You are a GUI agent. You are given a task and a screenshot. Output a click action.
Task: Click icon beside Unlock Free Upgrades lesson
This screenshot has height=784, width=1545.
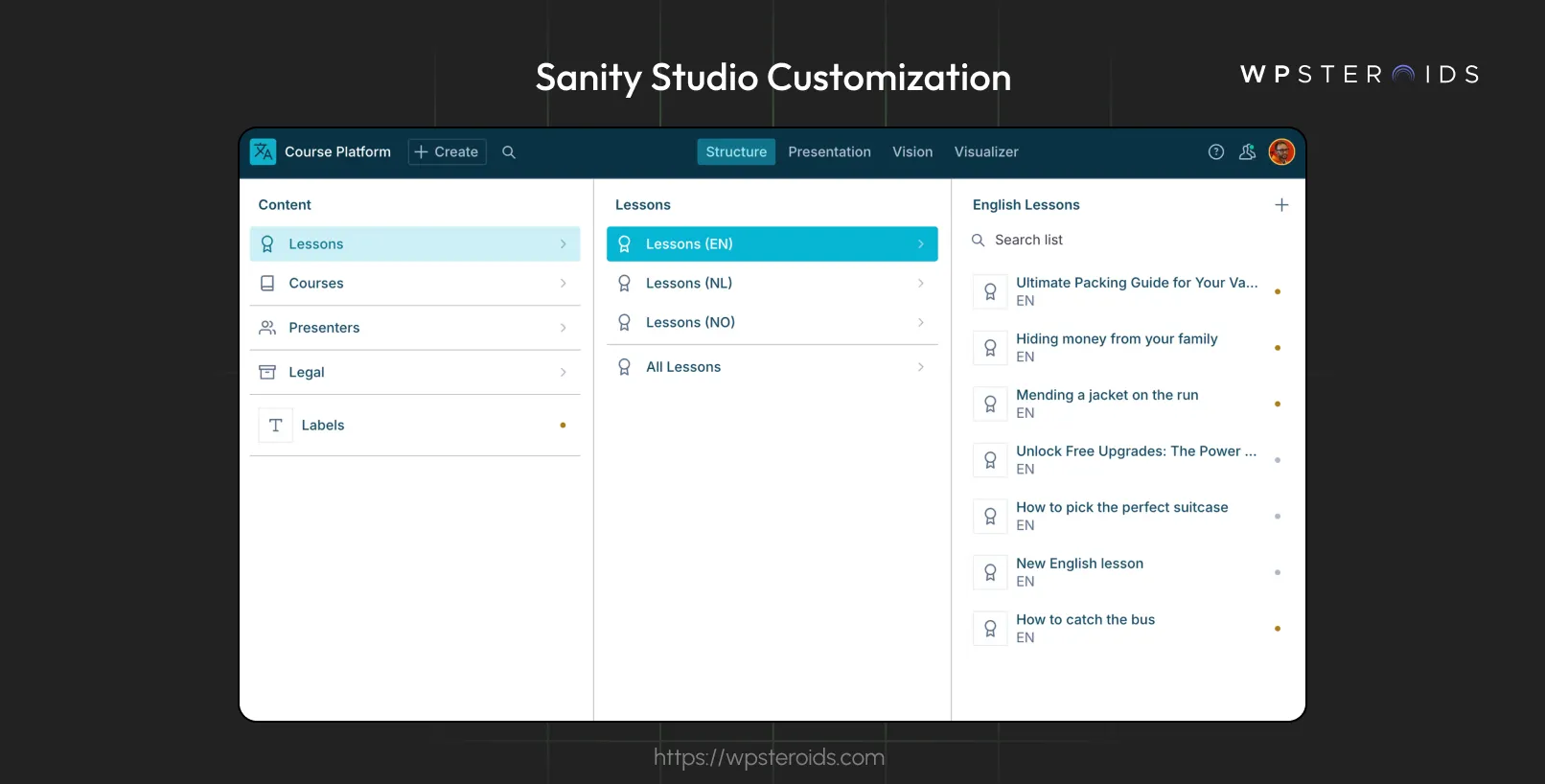[x=990, y=460]
